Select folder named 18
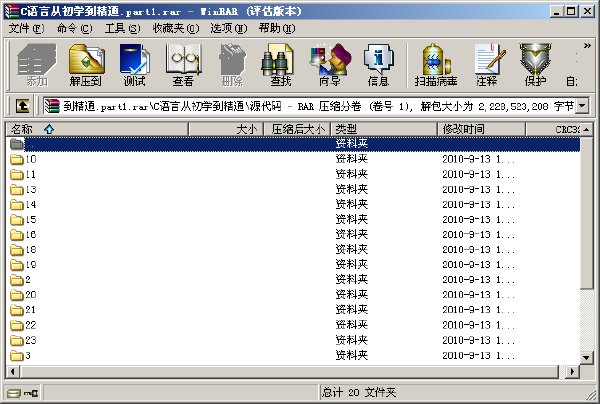The width and height of the screenshot is (600, 404). 293,249
